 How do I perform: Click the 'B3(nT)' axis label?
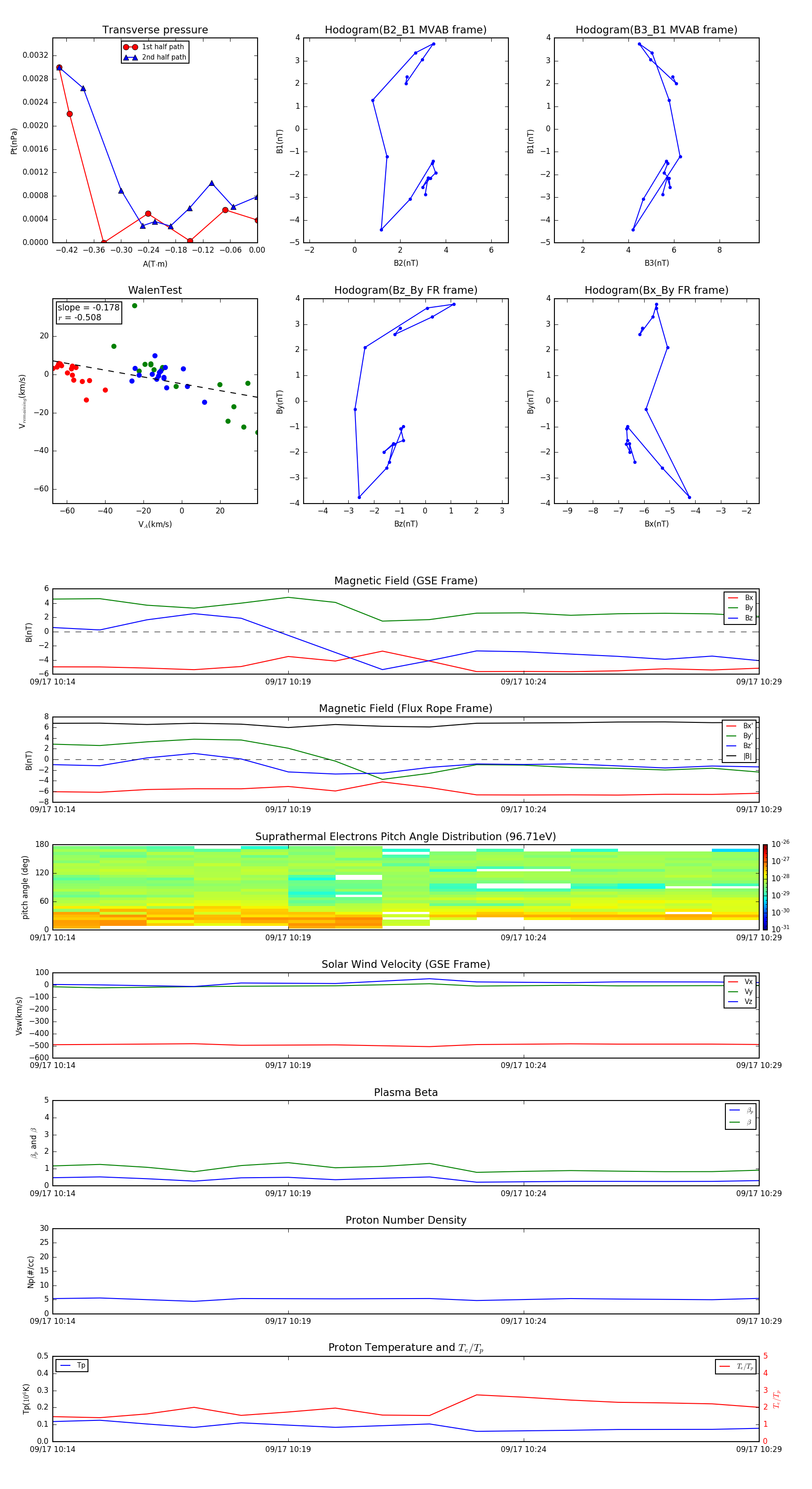pyautogui.click(x=656, y=263)
